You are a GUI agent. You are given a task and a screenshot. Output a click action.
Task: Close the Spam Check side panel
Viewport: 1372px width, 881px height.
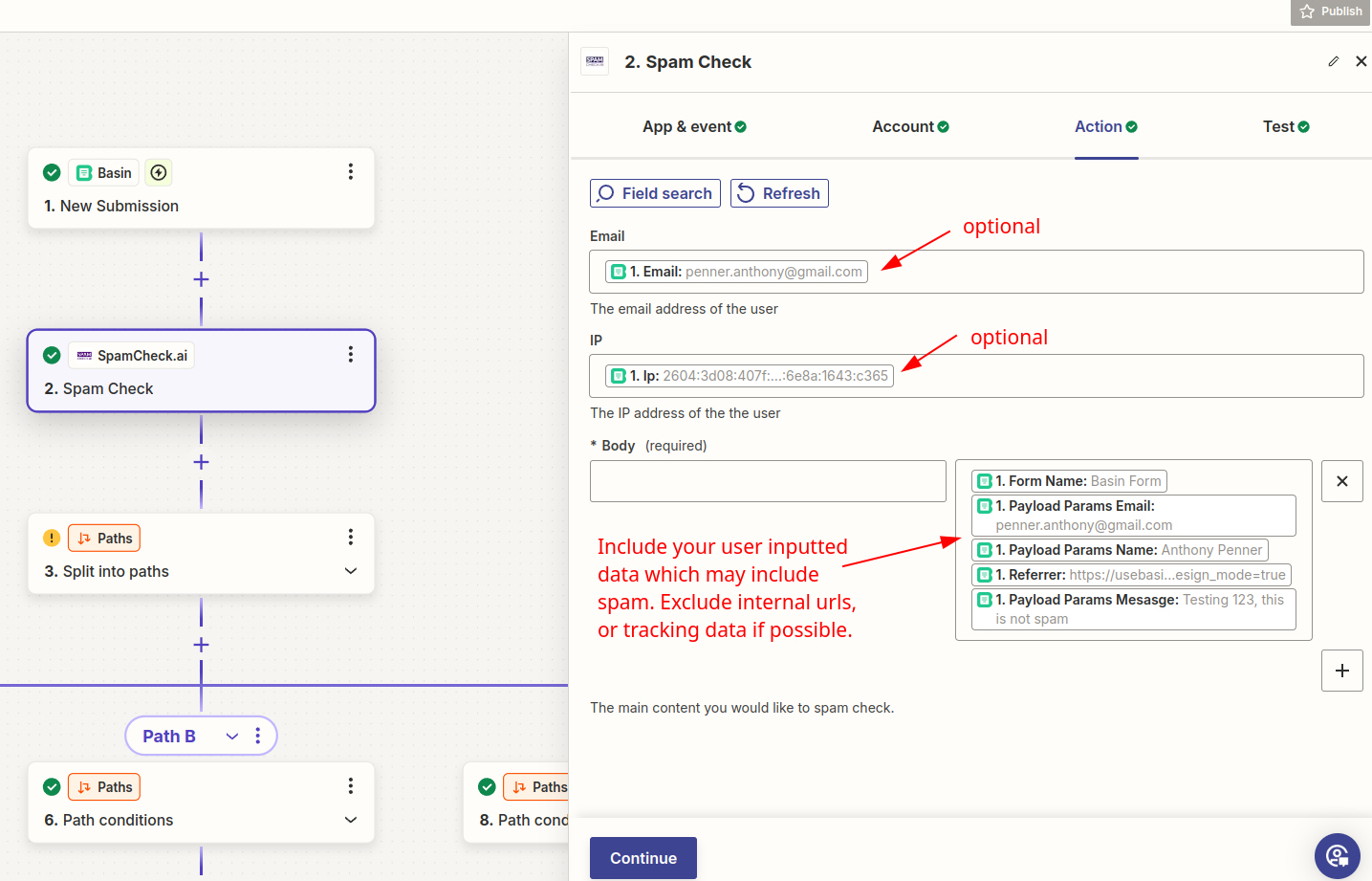1361,61
